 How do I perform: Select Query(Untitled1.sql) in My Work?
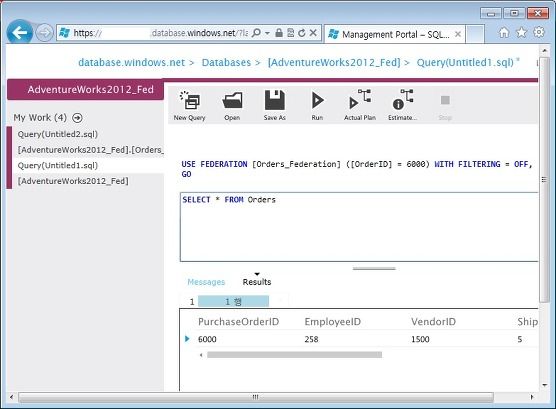[57, 165]
